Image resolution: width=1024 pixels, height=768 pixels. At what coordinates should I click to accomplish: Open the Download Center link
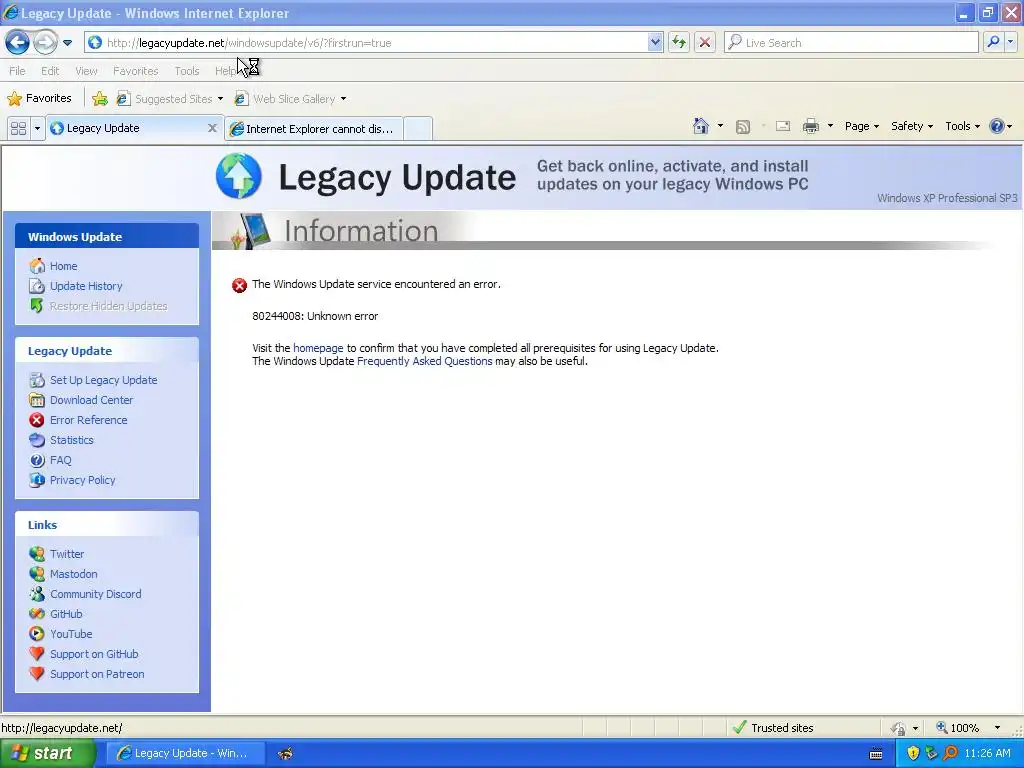click(x=91, y=400)
